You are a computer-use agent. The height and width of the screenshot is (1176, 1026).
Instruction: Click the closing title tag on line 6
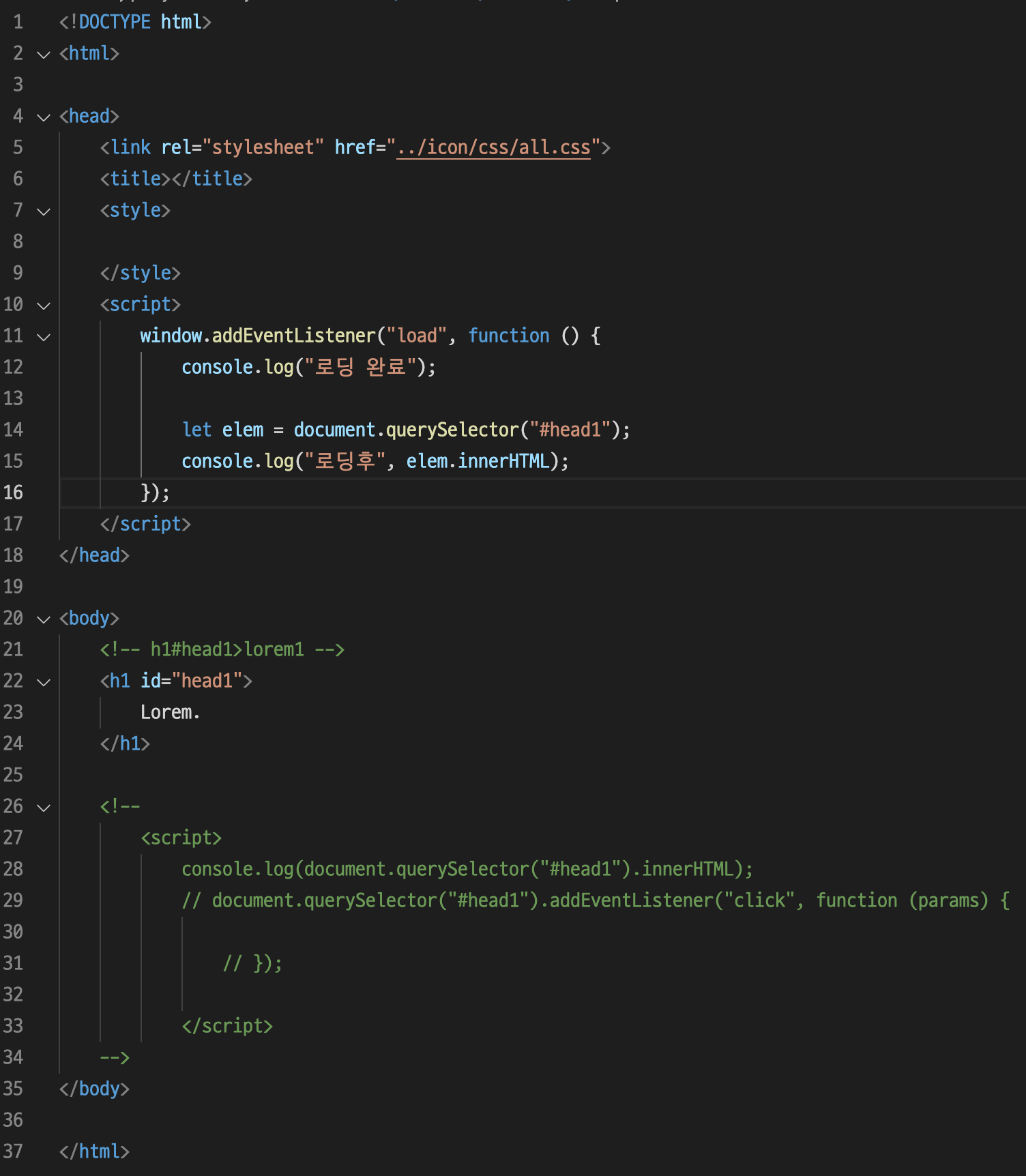(211, 179)
